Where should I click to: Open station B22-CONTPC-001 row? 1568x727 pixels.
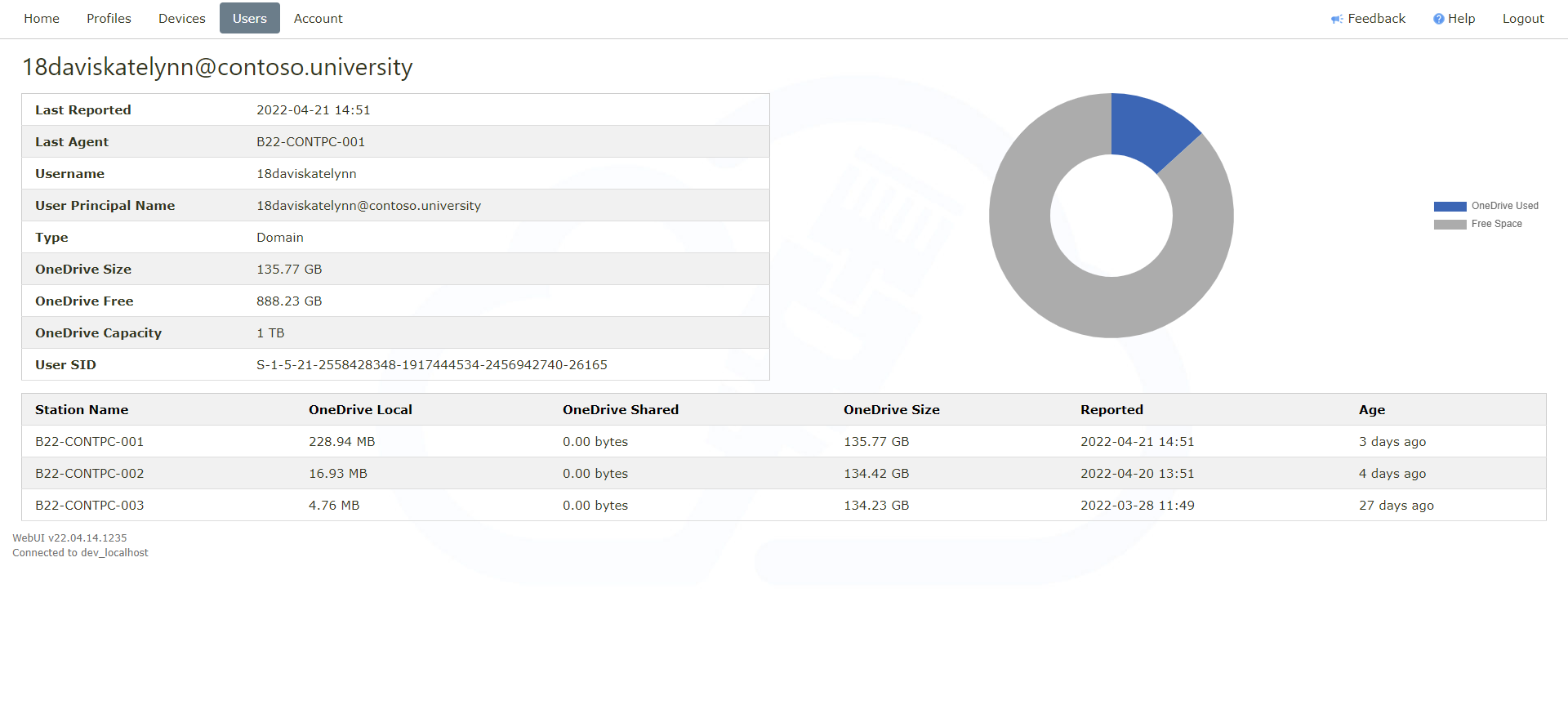coord(90,442)
